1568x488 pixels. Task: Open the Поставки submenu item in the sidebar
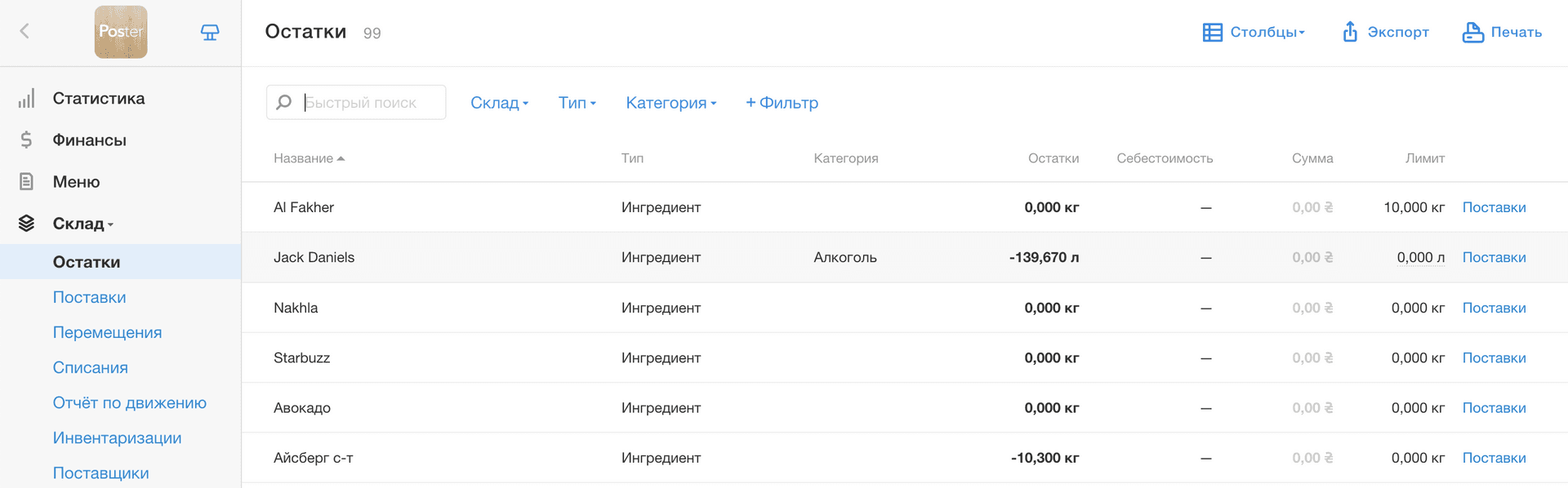90,297
